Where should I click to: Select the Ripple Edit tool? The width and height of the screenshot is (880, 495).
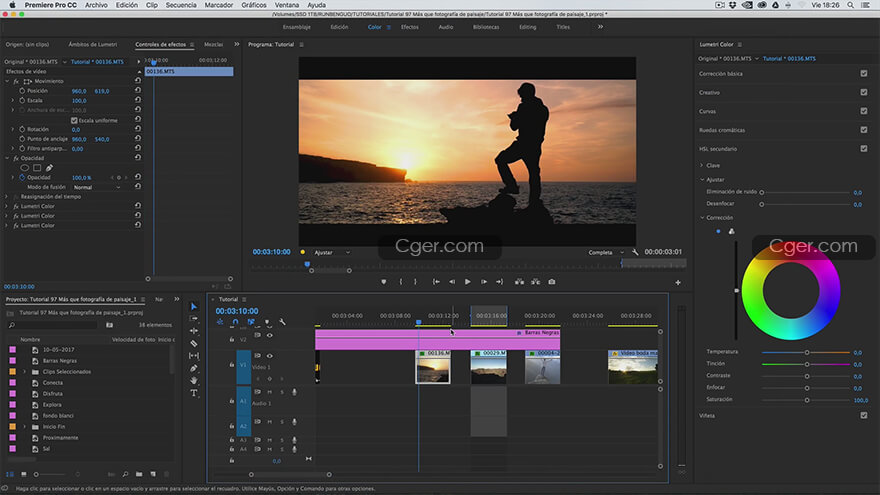pos(194,331)
